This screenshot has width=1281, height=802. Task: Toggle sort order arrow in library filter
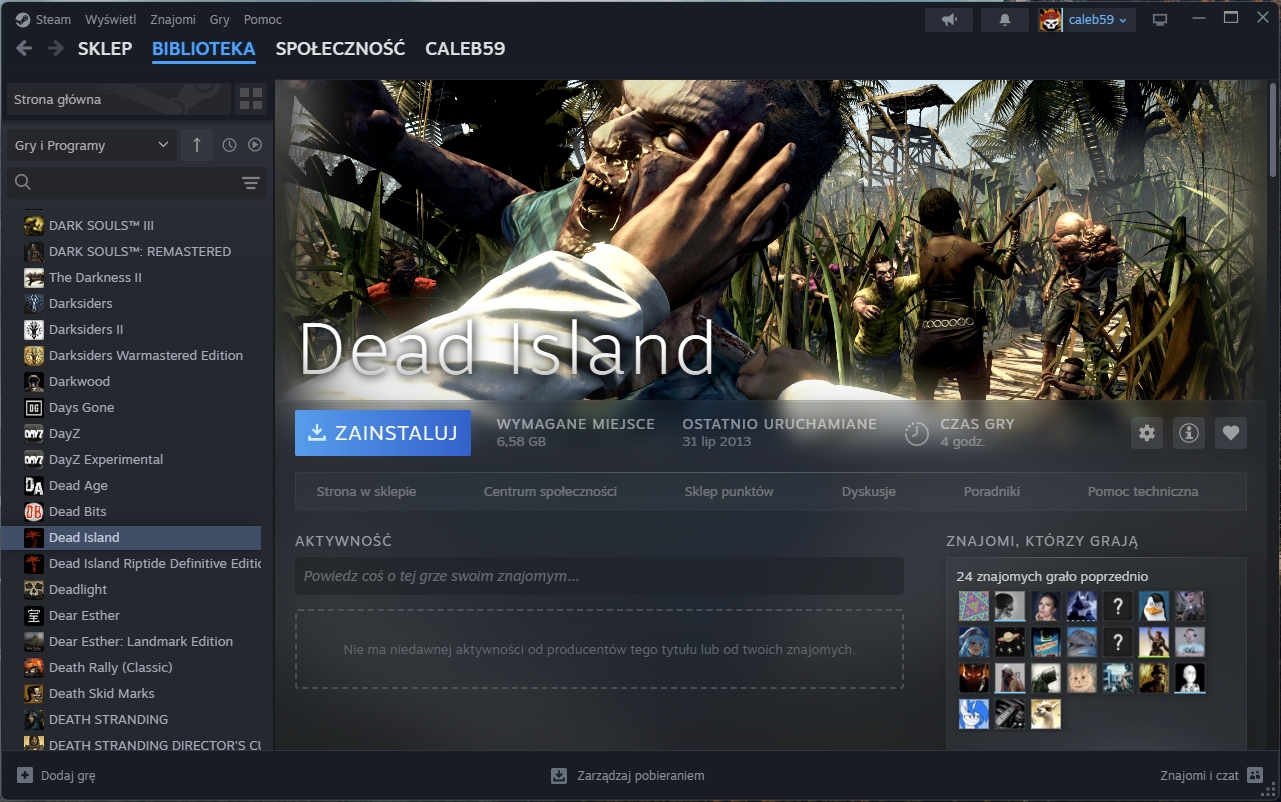tap(197, 145)
